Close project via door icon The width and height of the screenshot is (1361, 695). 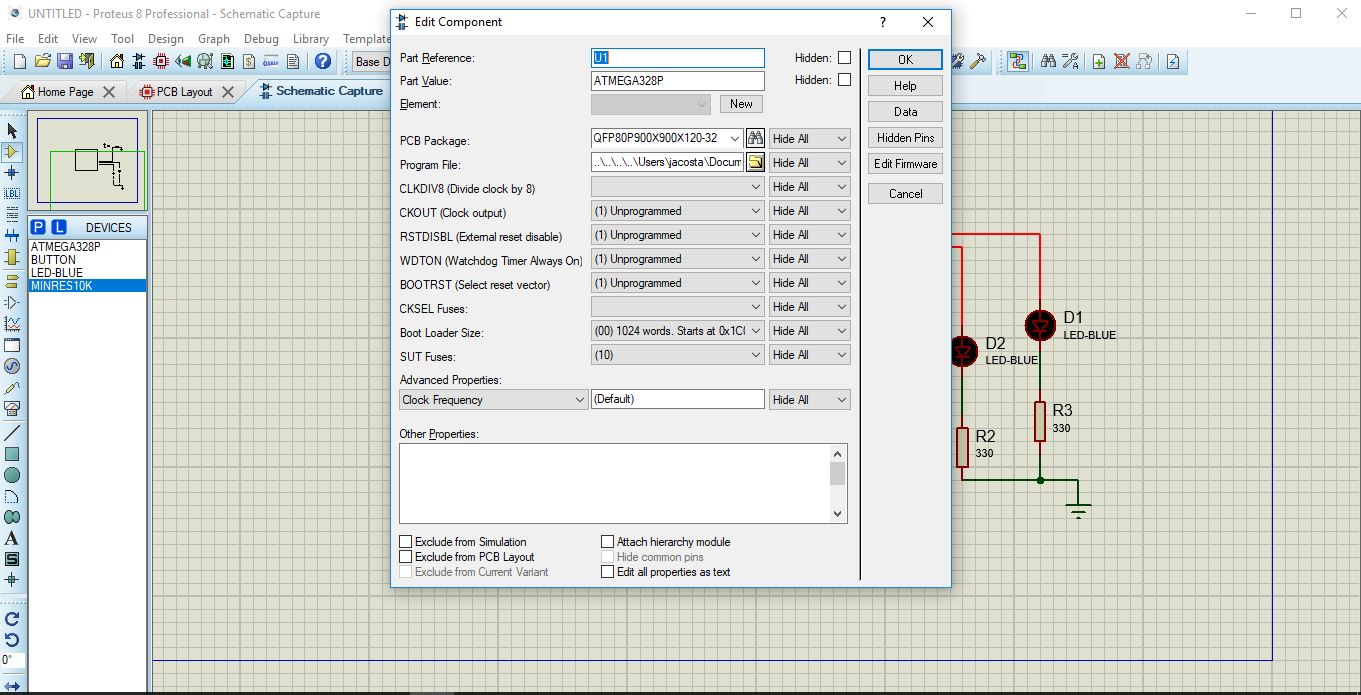(86, 61)
